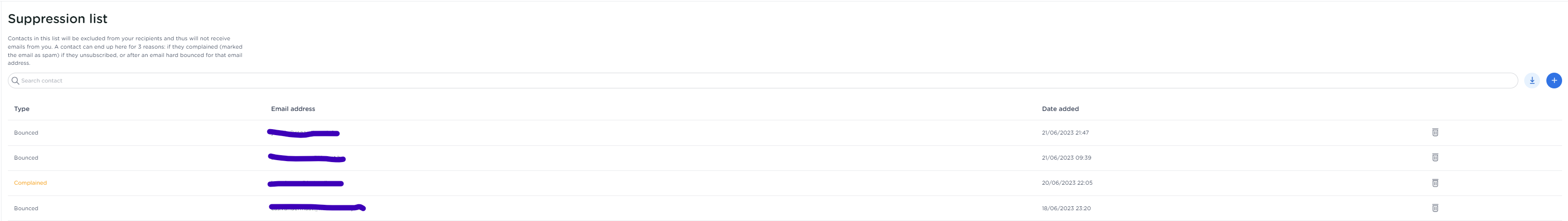Click the date 21/06/2023 09:39
Viewport: 1568px width, 221px height.
pos(1066,158)
